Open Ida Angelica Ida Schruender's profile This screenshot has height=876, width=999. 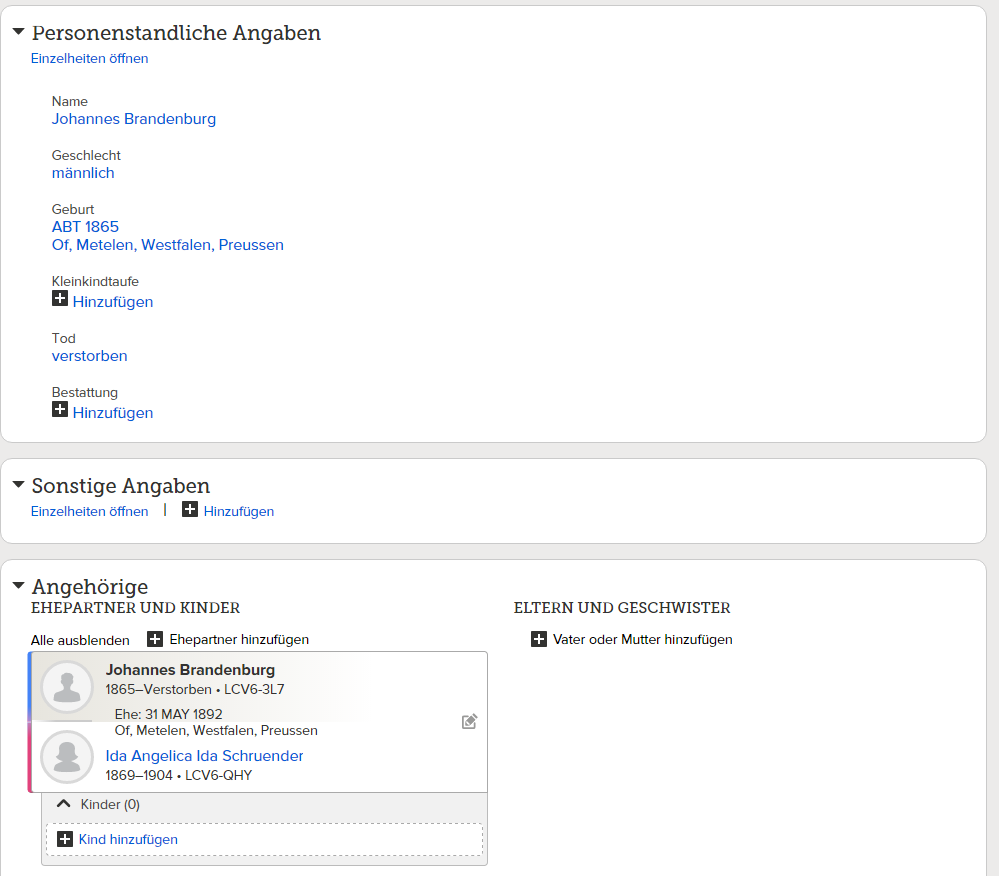click(205, 756)
